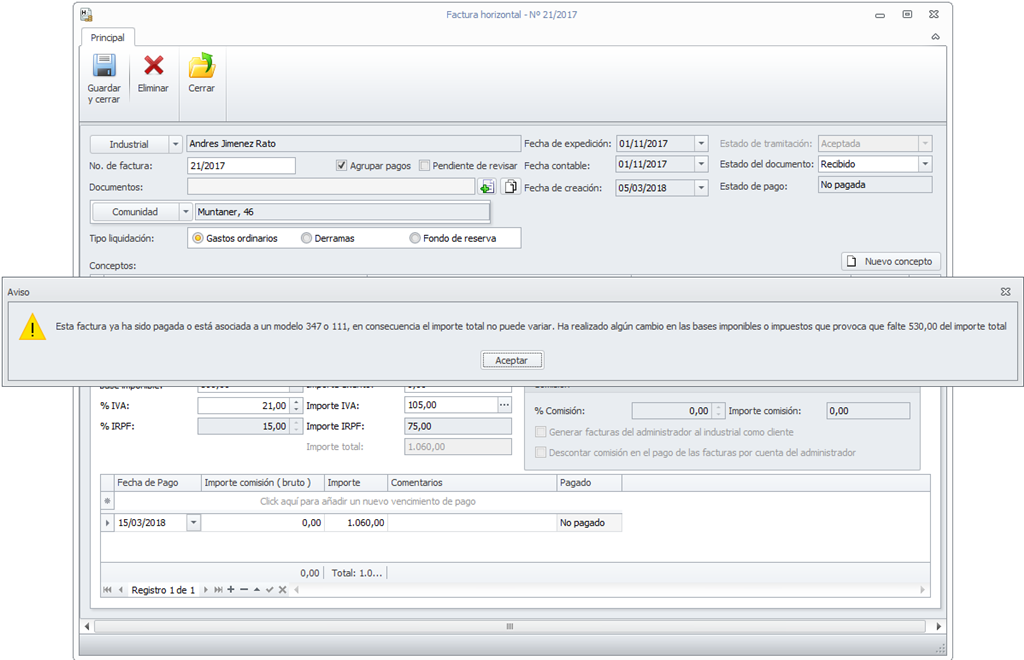
Task: Click the Guardar y cerrar save icon
Action: 104,67
